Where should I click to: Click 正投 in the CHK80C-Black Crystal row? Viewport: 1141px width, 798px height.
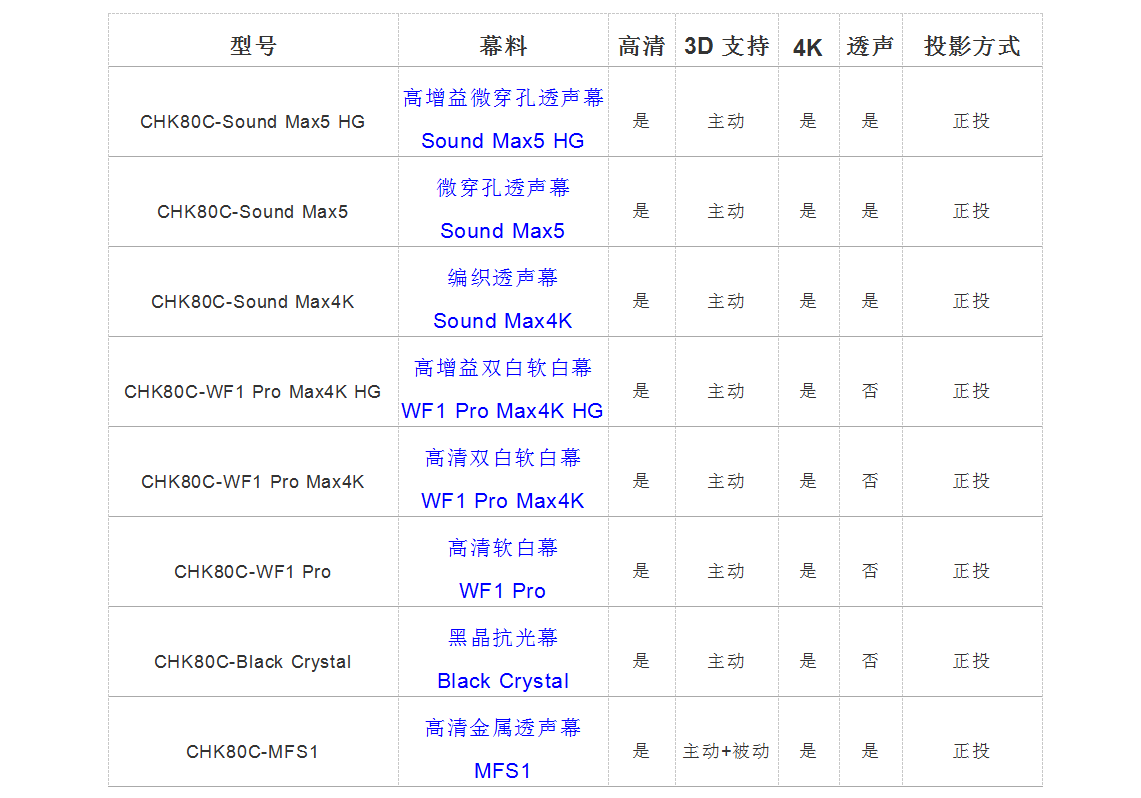971,661
